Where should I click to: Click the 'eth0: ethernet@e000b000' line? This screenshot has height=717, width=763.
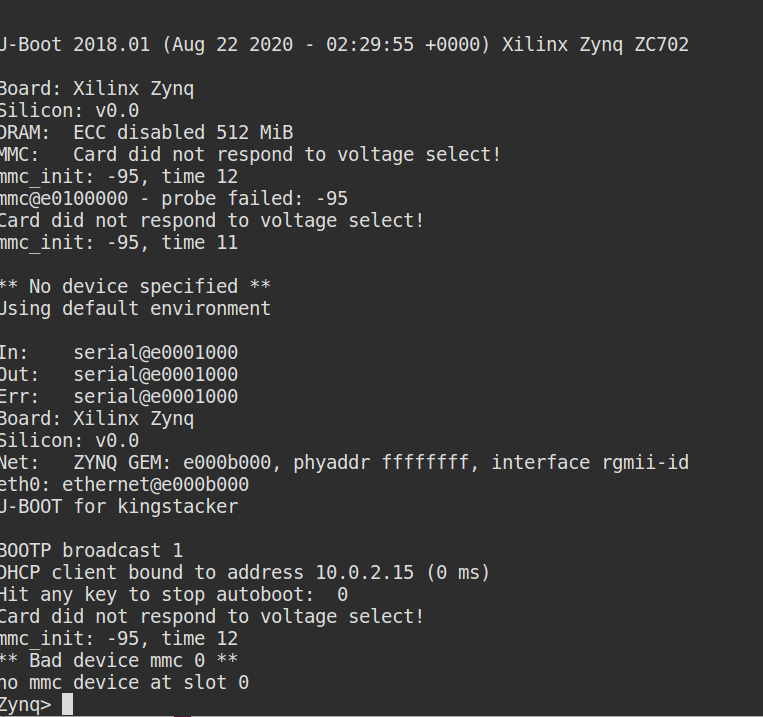125,484
